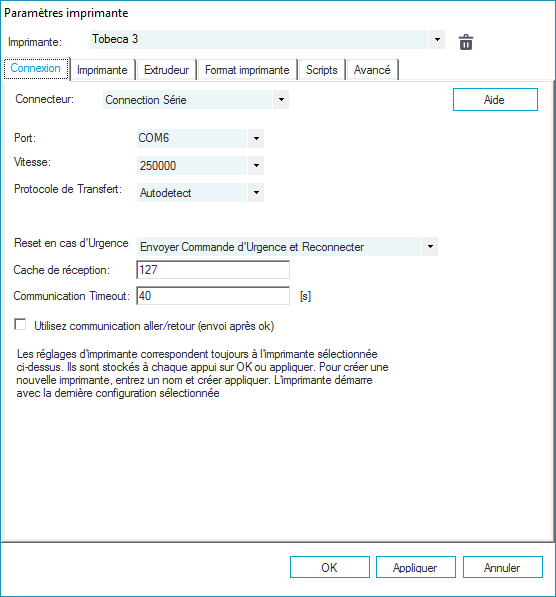The width and height of the screenshot is (556, 597).
Task: Expand Reset en cas d'Urgence dropdown
Action: click(430, 247)
